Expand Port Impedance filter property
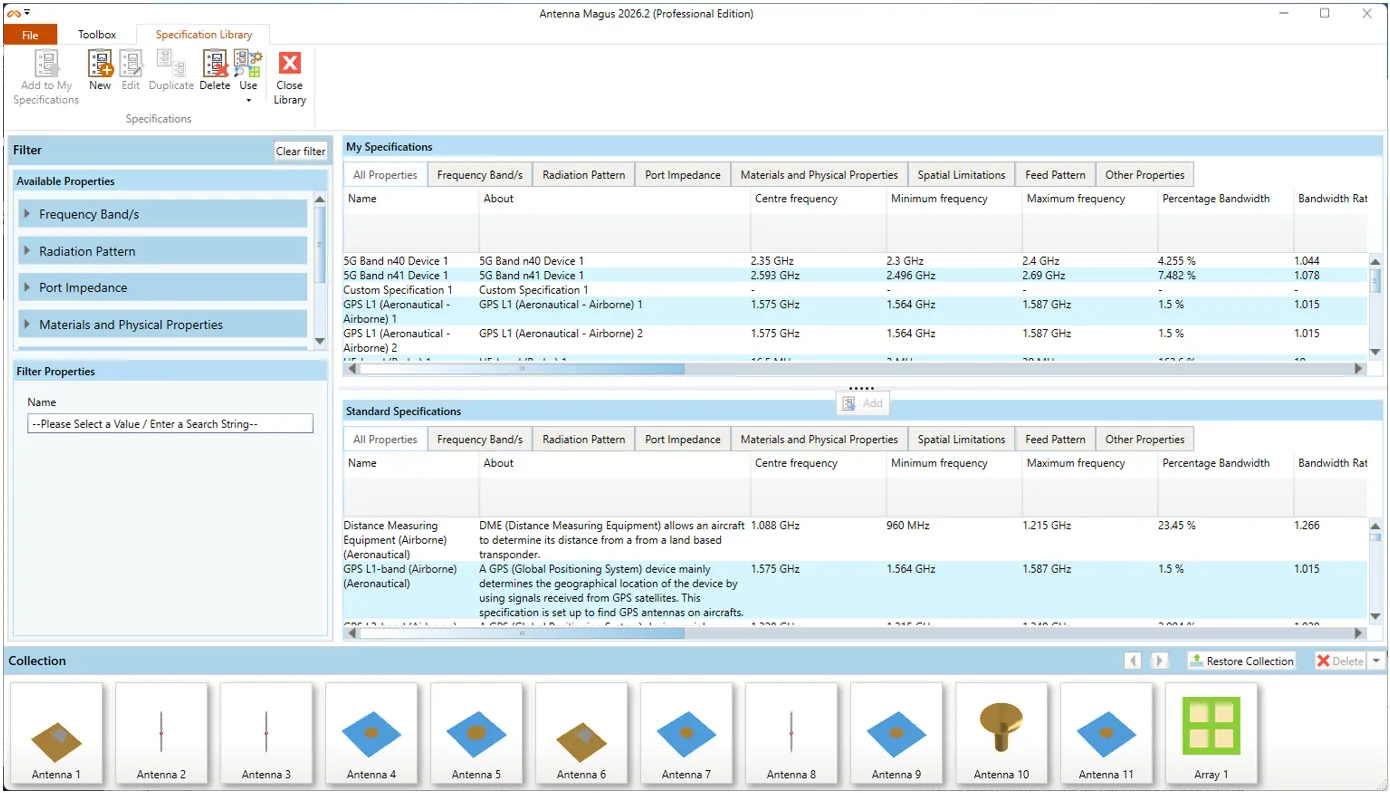This screenshot has width=1390, height=793. pyautogui.click(x=163, y=288)
